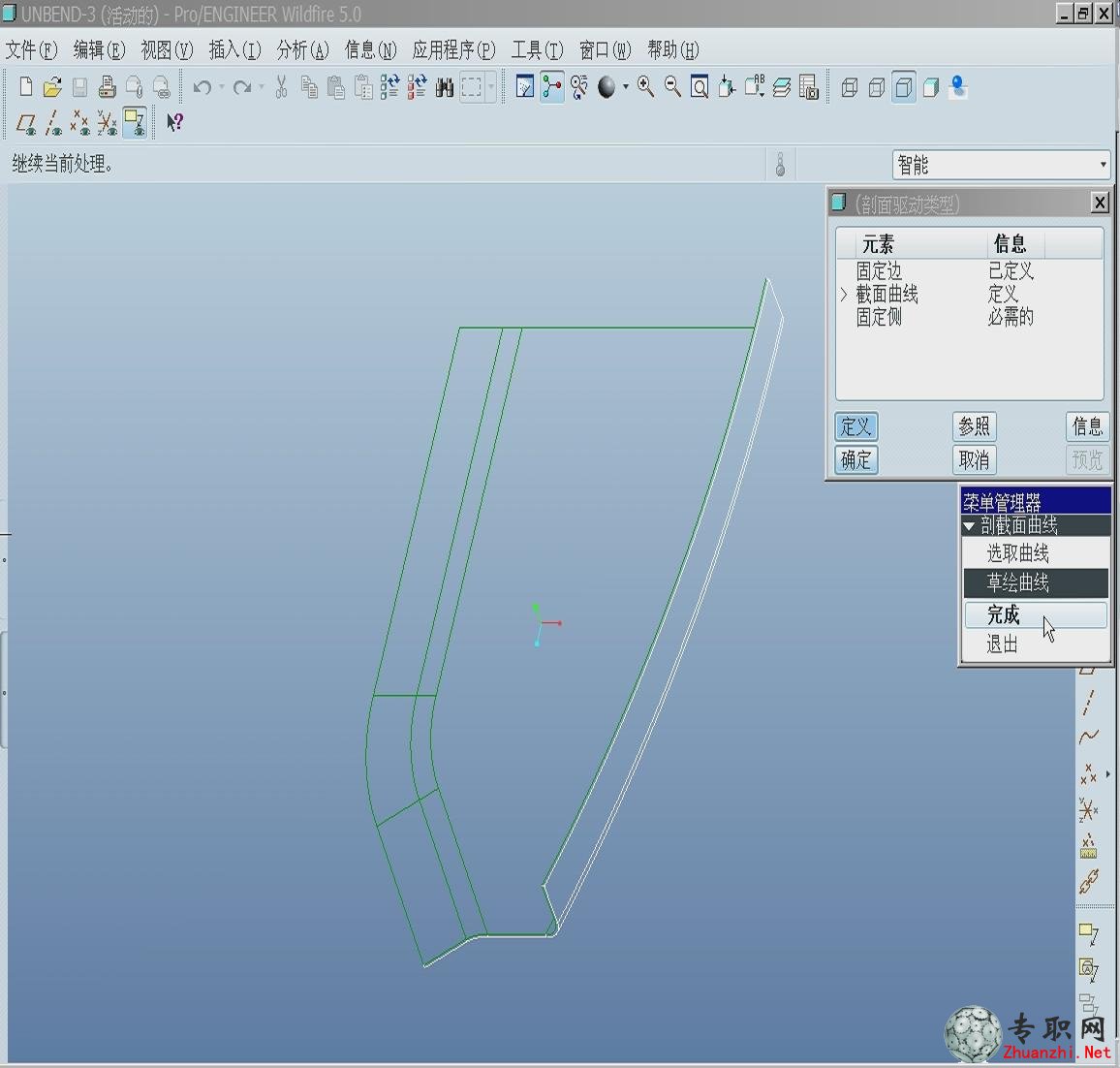Toggle datum points display
1120x1068 pixels.
pyautogui.click(x=80, y=123)
